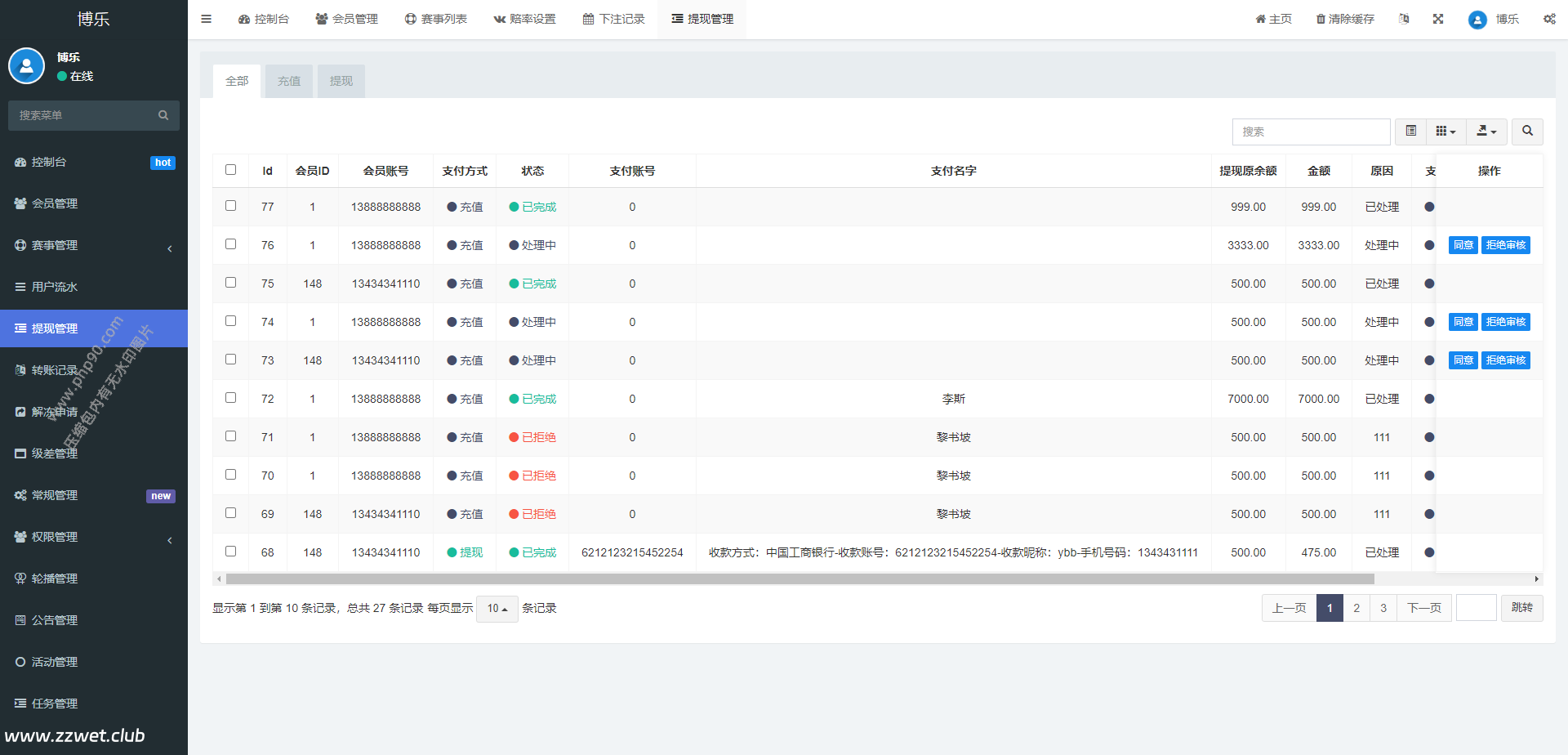Viewport: 1568px width, 755px height.
Task: Click the 博乐 user avatar in top bar
Action: tap(1477, 20)
